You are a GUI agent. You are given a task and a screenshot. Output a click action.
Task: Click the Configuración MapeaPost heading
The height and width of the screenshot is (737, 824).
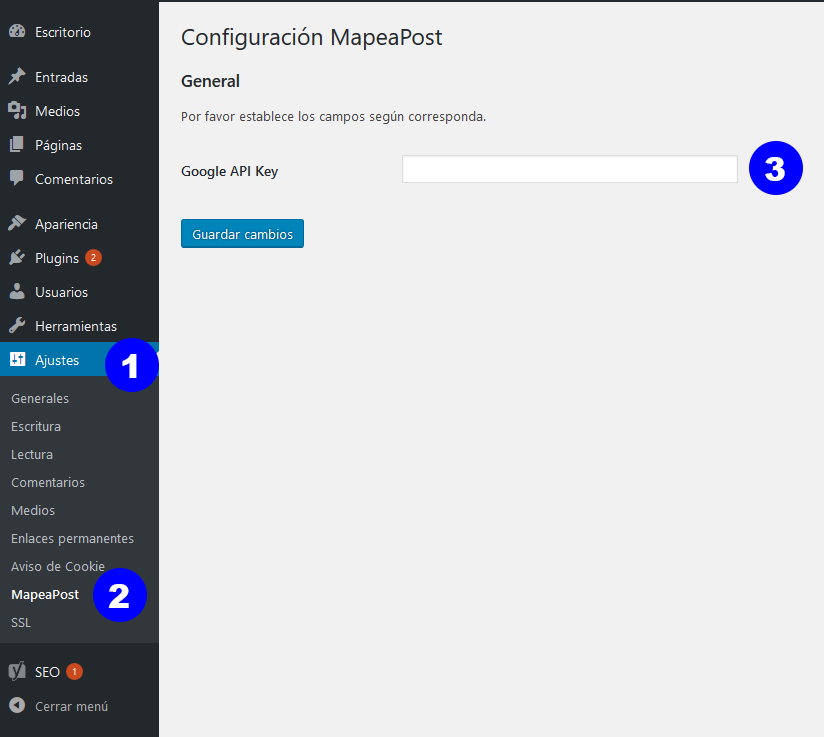tap(312, 37)
